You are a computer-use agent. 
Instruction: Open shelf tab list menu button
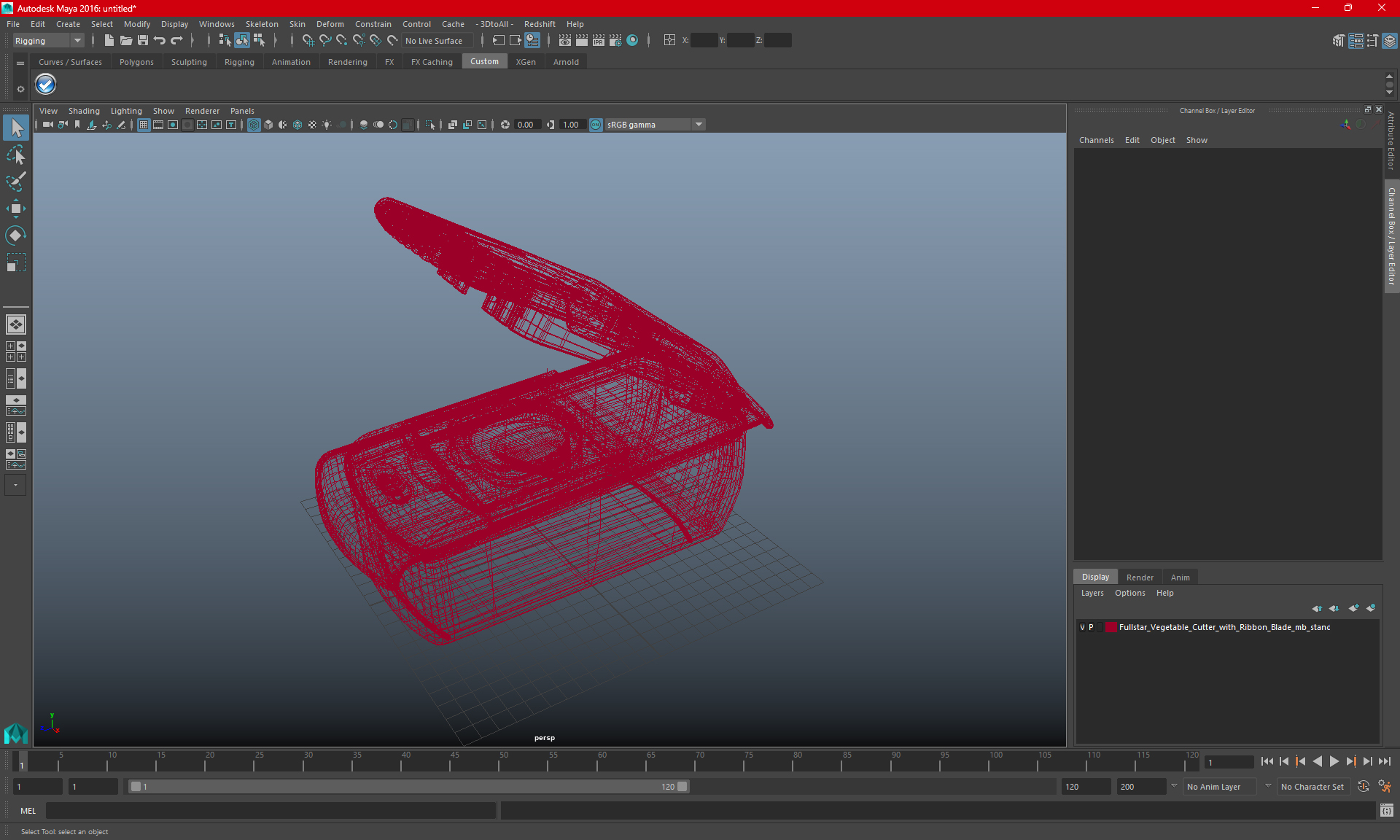20,63
